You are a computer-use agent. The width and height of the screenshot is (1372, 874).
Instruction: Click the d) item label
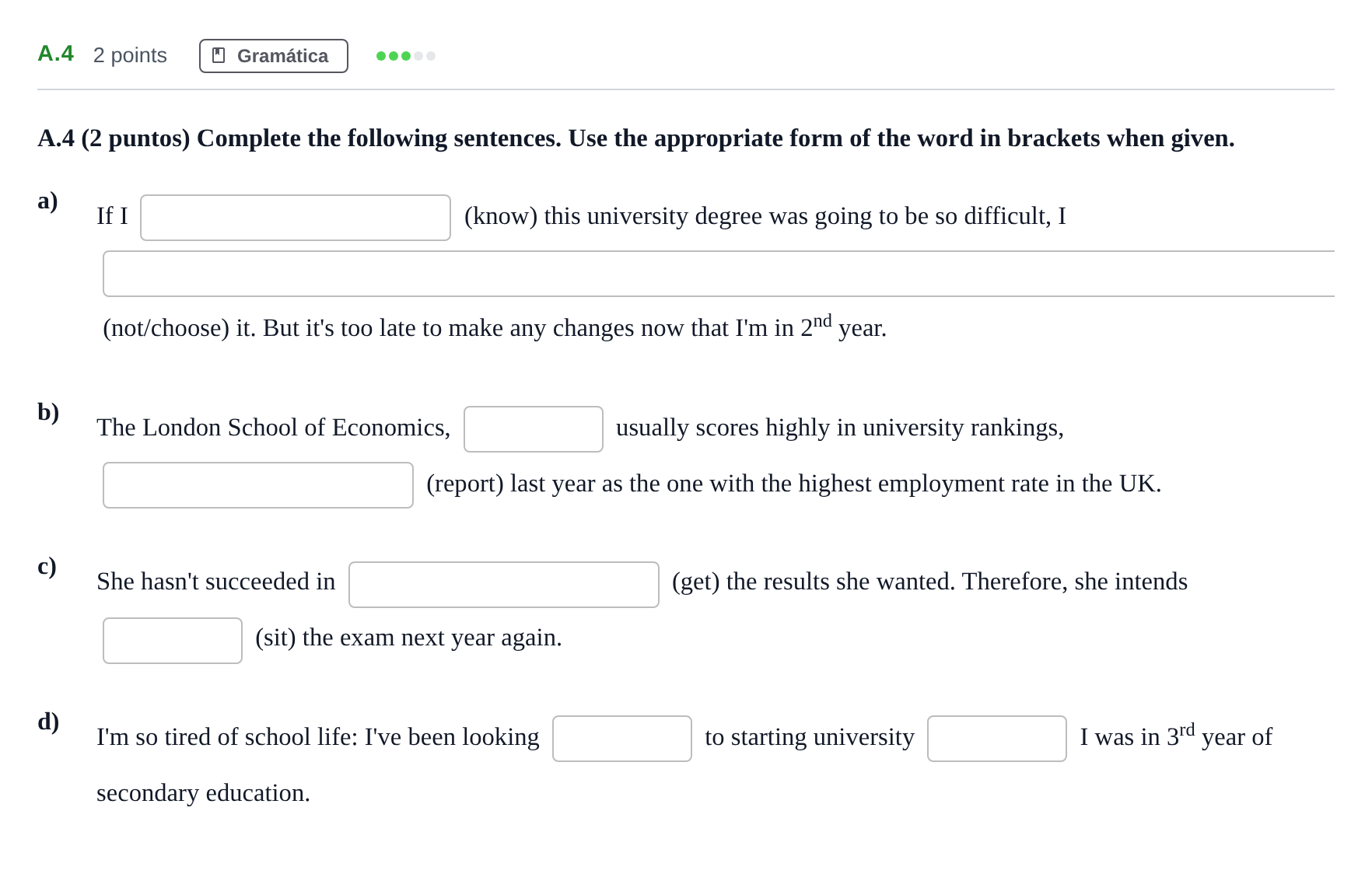click(x=48, y=722)
